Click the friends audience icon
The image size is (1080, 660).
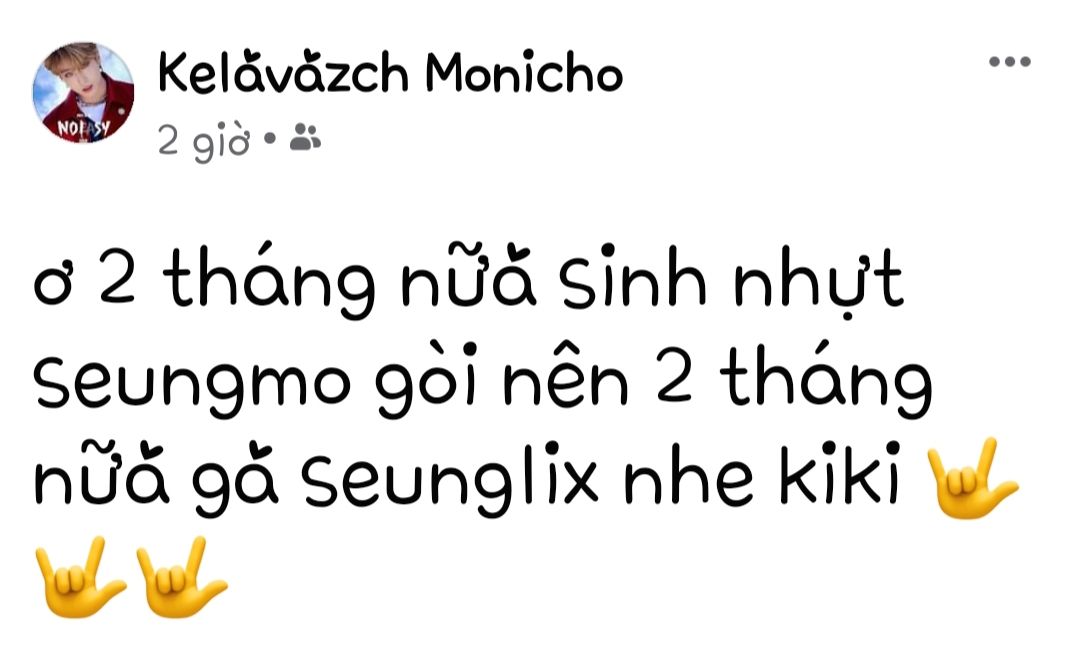305,137
